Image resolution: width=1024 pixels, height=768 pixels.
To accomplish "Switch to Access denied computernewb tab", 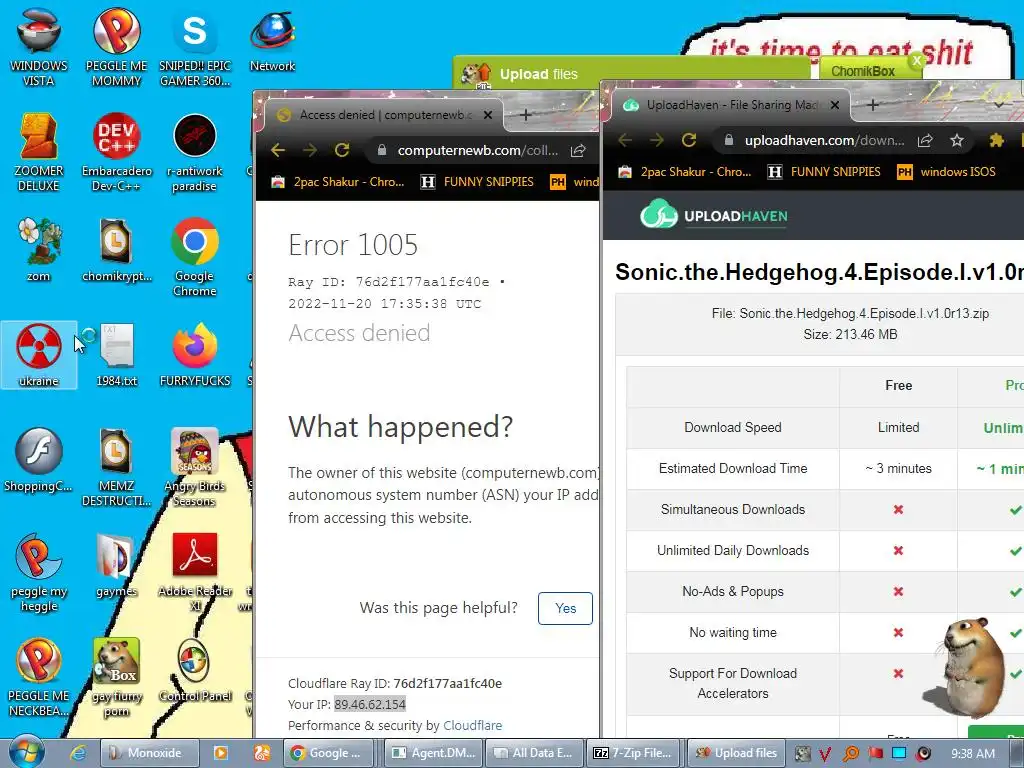I will click(384, 115).
